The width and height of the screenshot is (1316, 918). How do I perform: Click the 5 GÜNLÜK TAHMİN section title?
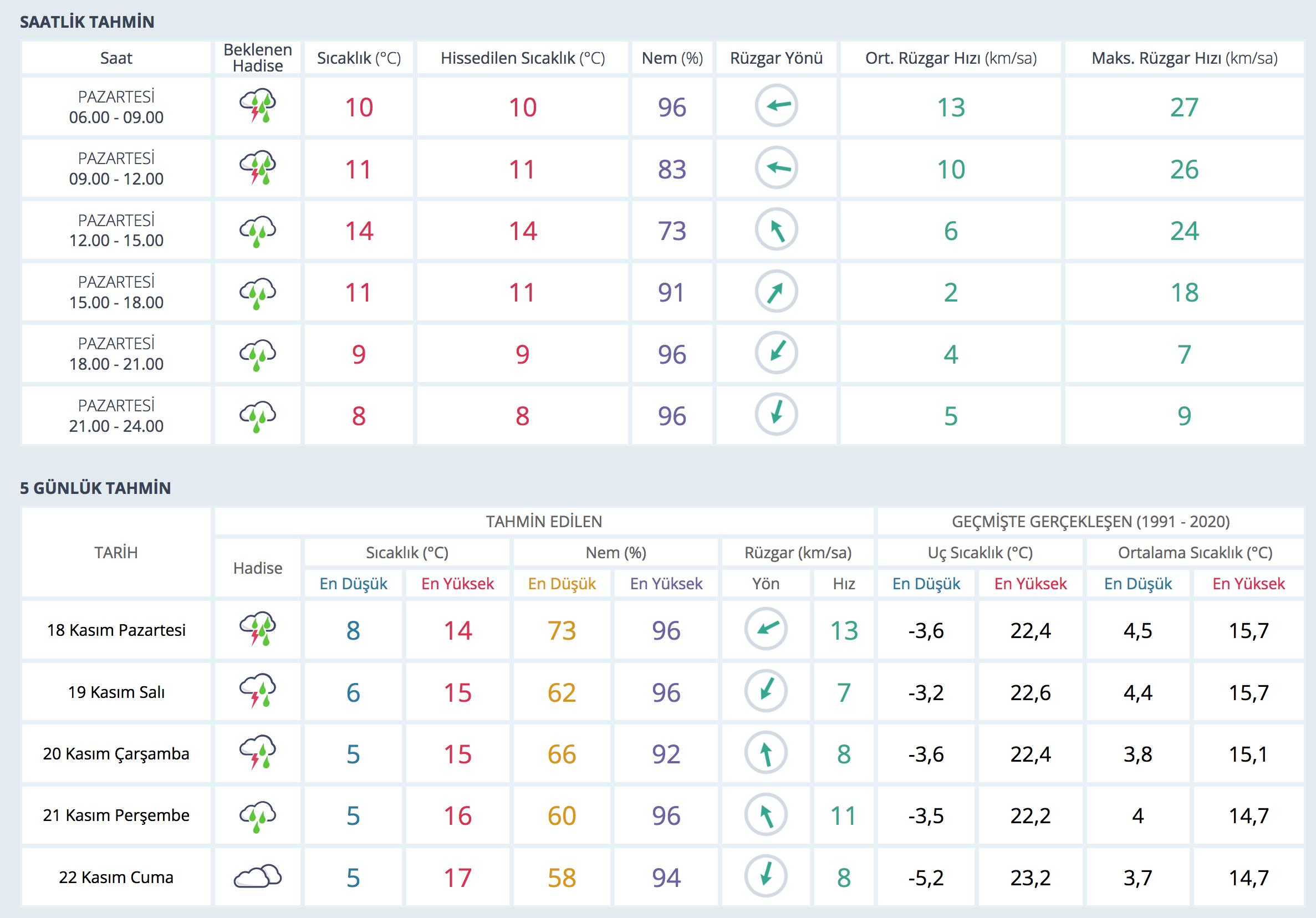coord(95,488)
